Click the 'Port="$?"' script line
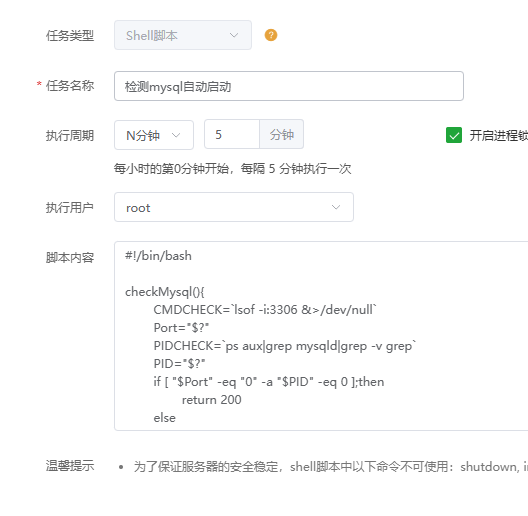 tap(181, 328)
